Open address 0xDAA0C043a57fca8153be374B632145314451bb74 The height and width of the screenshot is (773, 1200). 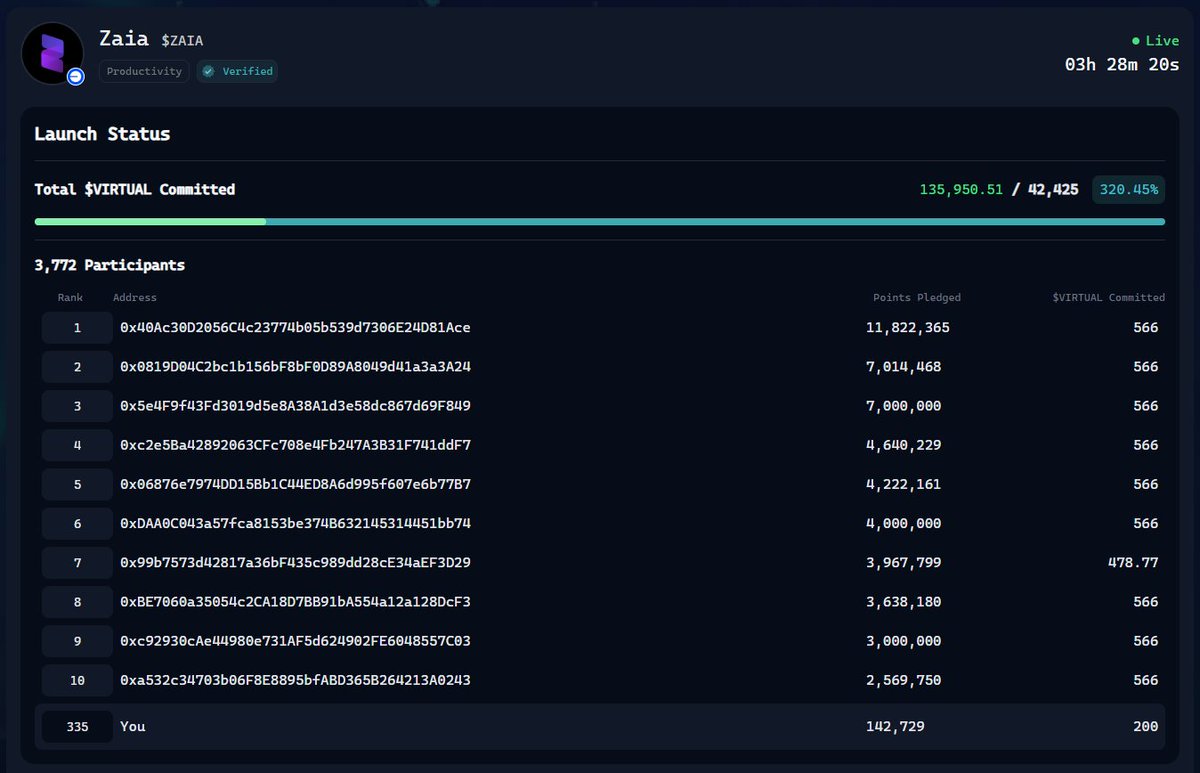pyautogui.click(x=295, y=523)
